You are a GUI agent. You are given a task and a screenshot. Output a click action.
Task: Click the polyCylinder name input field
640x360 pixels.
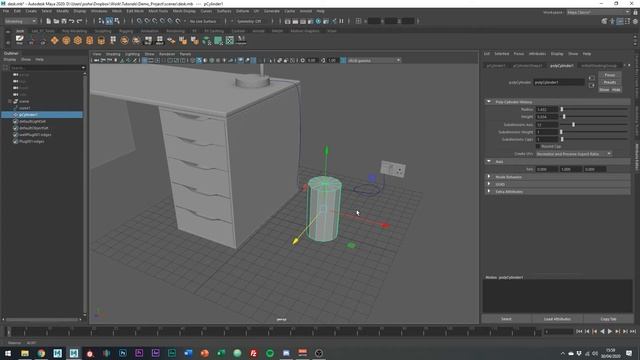(x=559, y=82)
